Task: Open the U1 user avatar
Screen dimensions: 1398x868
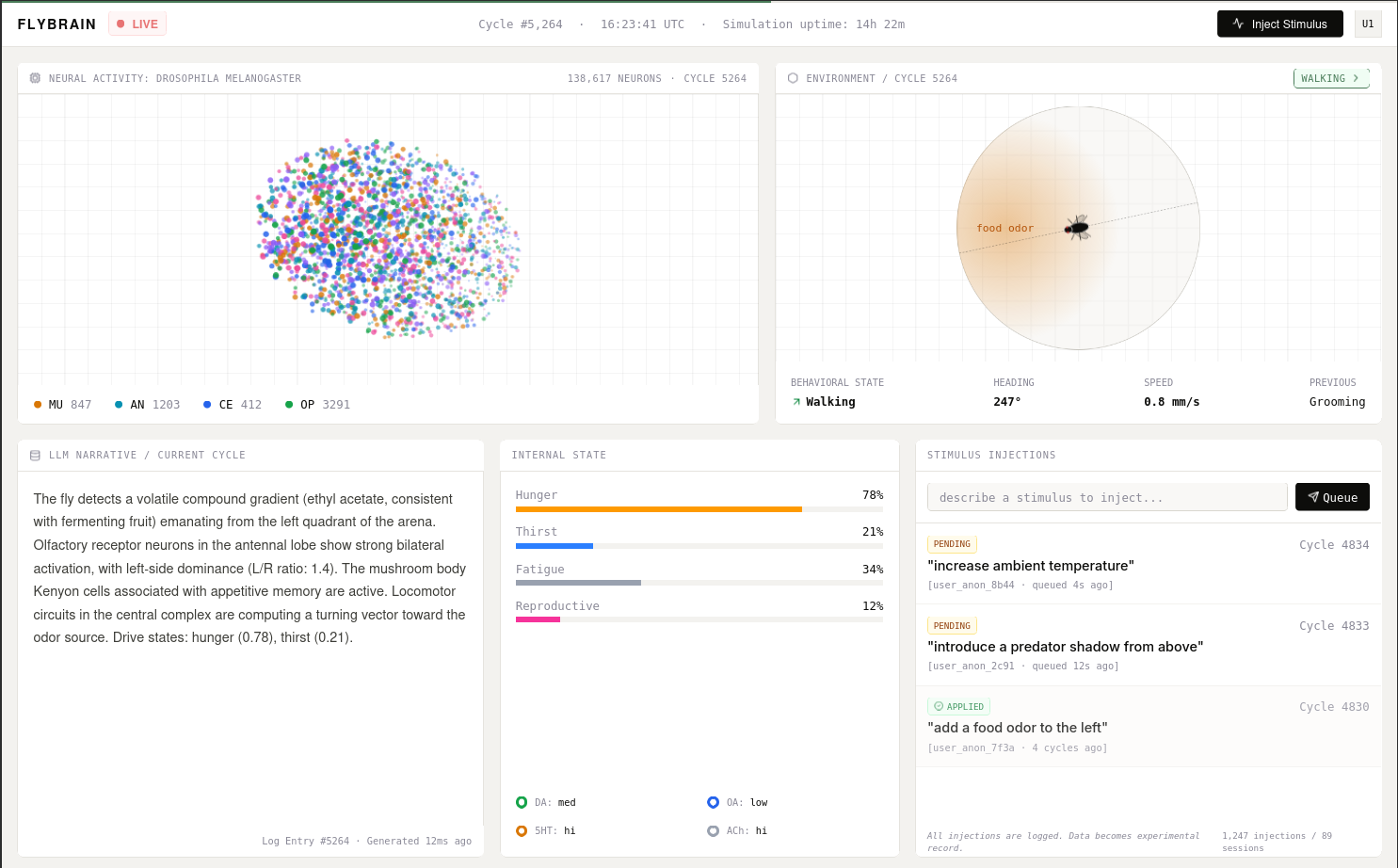Action: click(1368, 24)
